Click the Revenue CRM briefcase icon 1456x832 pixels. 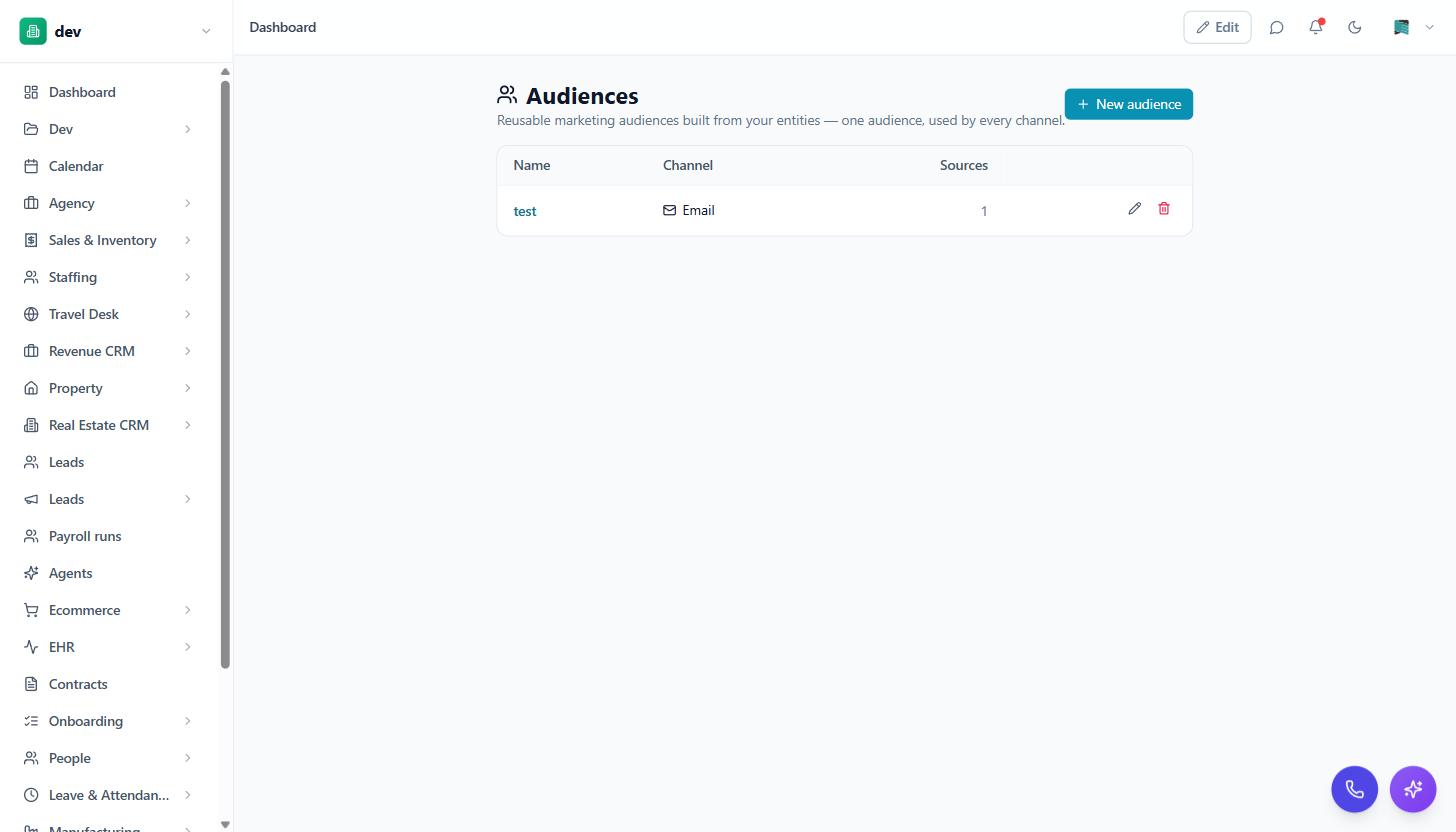(x=31, y=351)
